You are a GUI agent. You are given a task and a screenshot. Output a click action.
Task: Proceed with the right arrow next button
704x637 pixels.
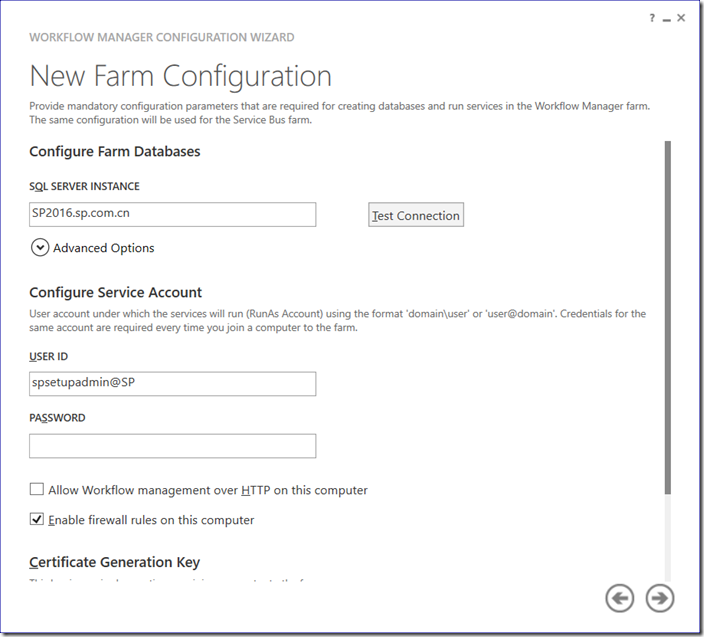[660, 598]
